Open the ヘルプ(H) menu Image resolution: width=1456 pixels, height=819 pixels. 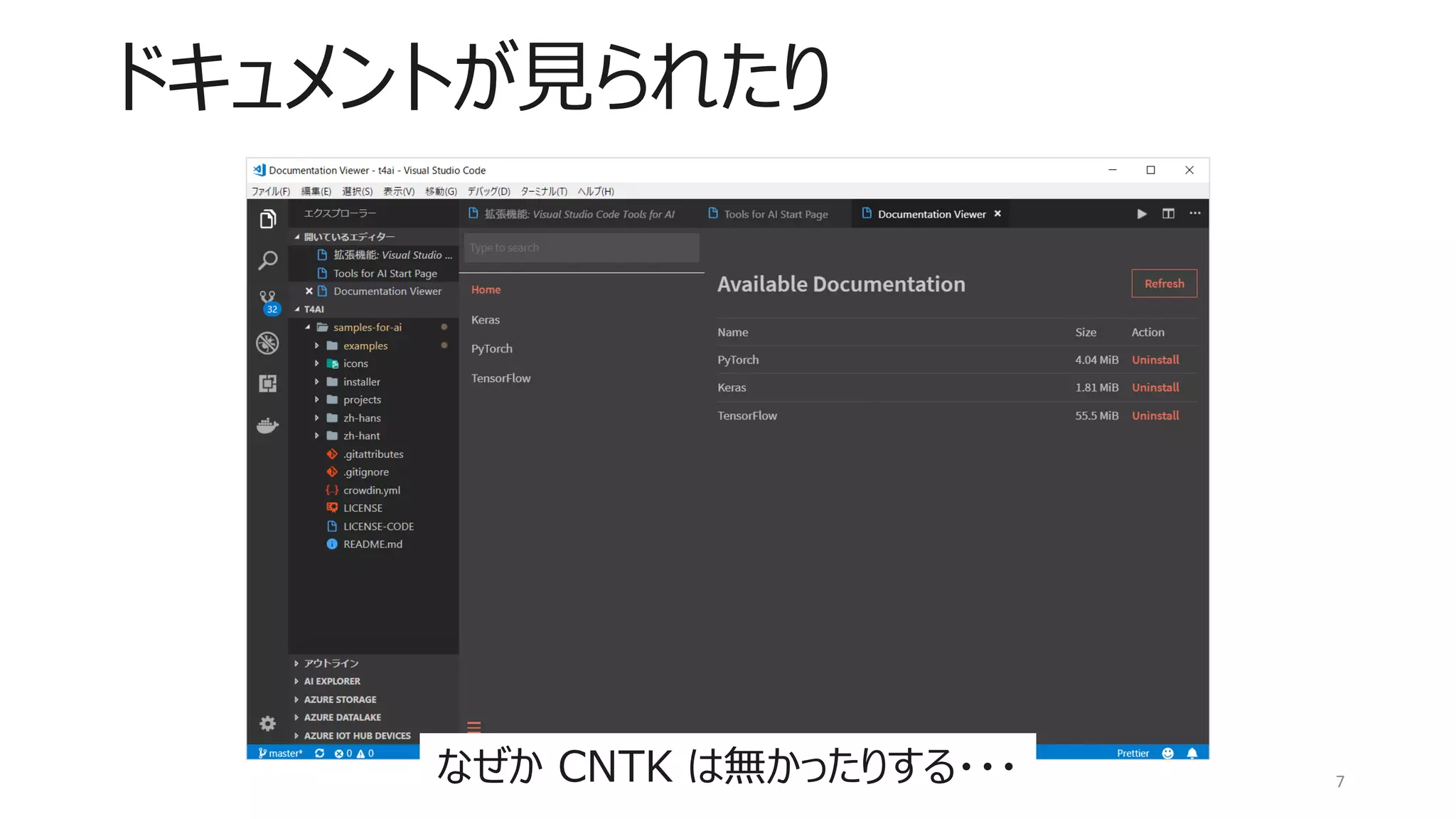(596, 191)
